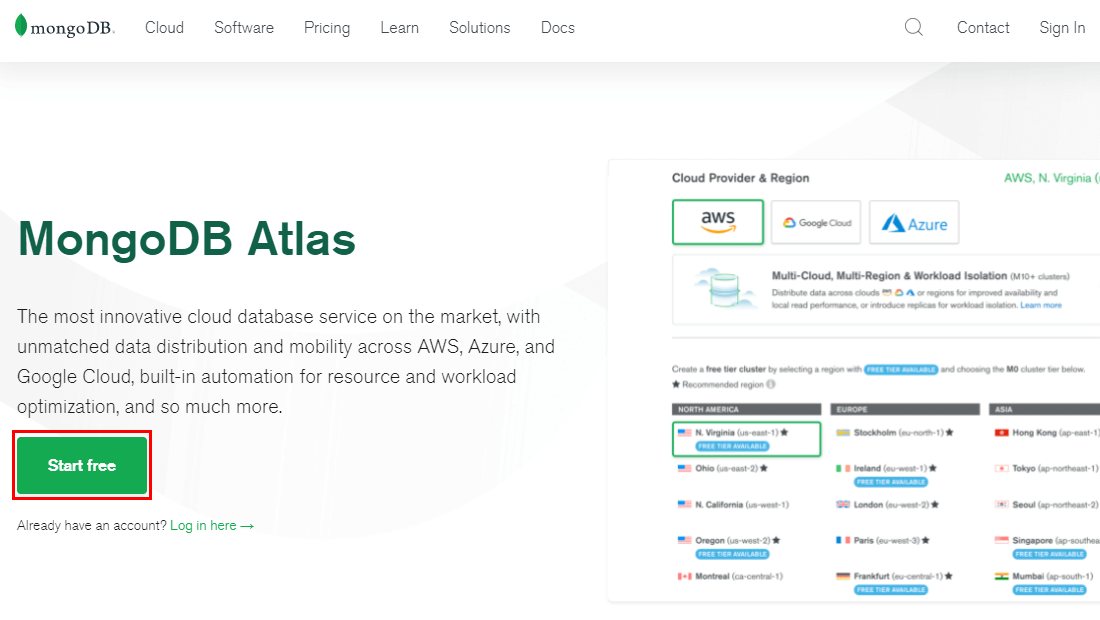Click the AWS, N. Virginia summary text
1100x620 pixels.
point(1052,178)
